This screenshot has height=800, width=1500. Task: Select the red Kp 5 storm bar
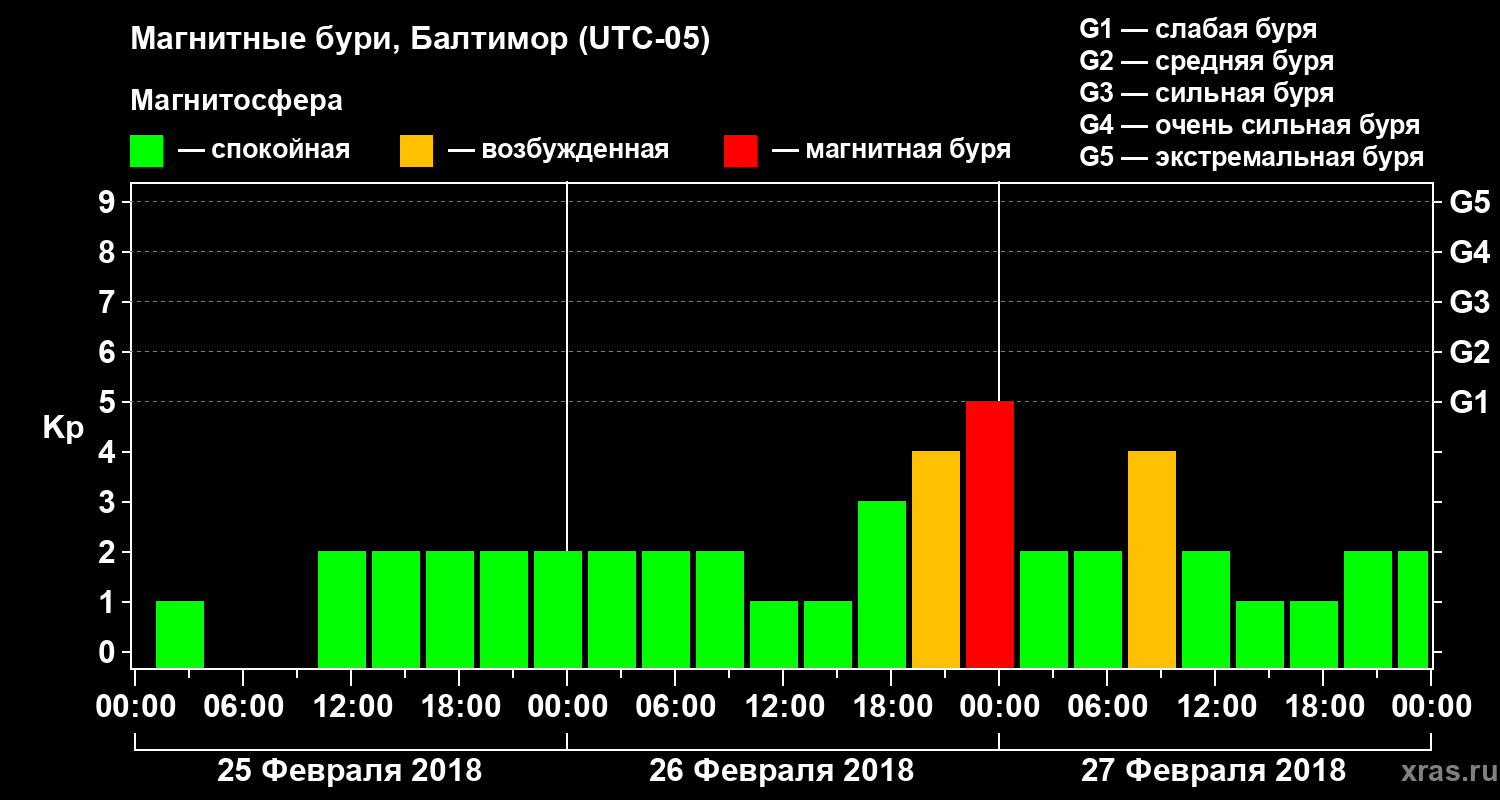pos(990,534)
